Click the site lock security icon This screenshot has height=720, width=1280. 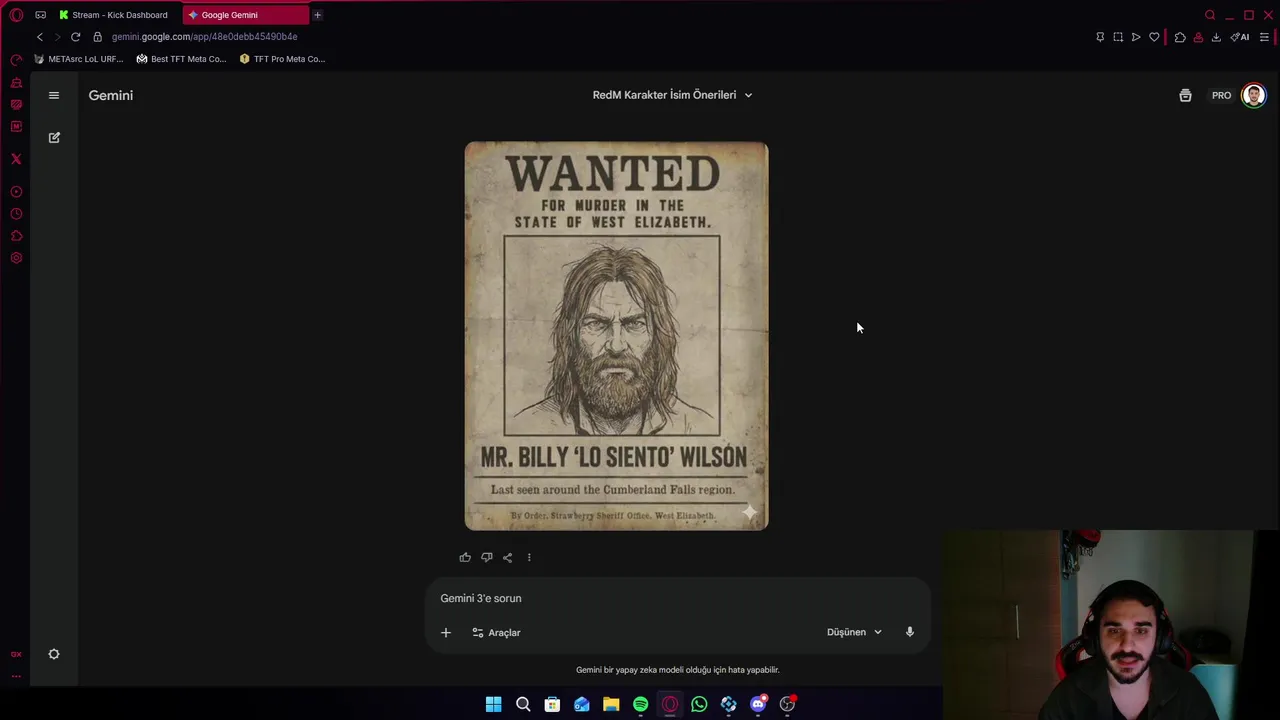click(x=97, y=37)
